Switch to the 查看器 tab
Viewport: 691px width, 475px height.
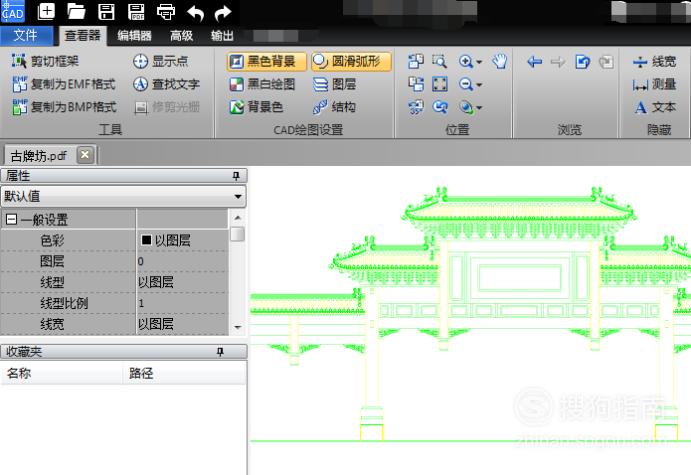(82, 35)
